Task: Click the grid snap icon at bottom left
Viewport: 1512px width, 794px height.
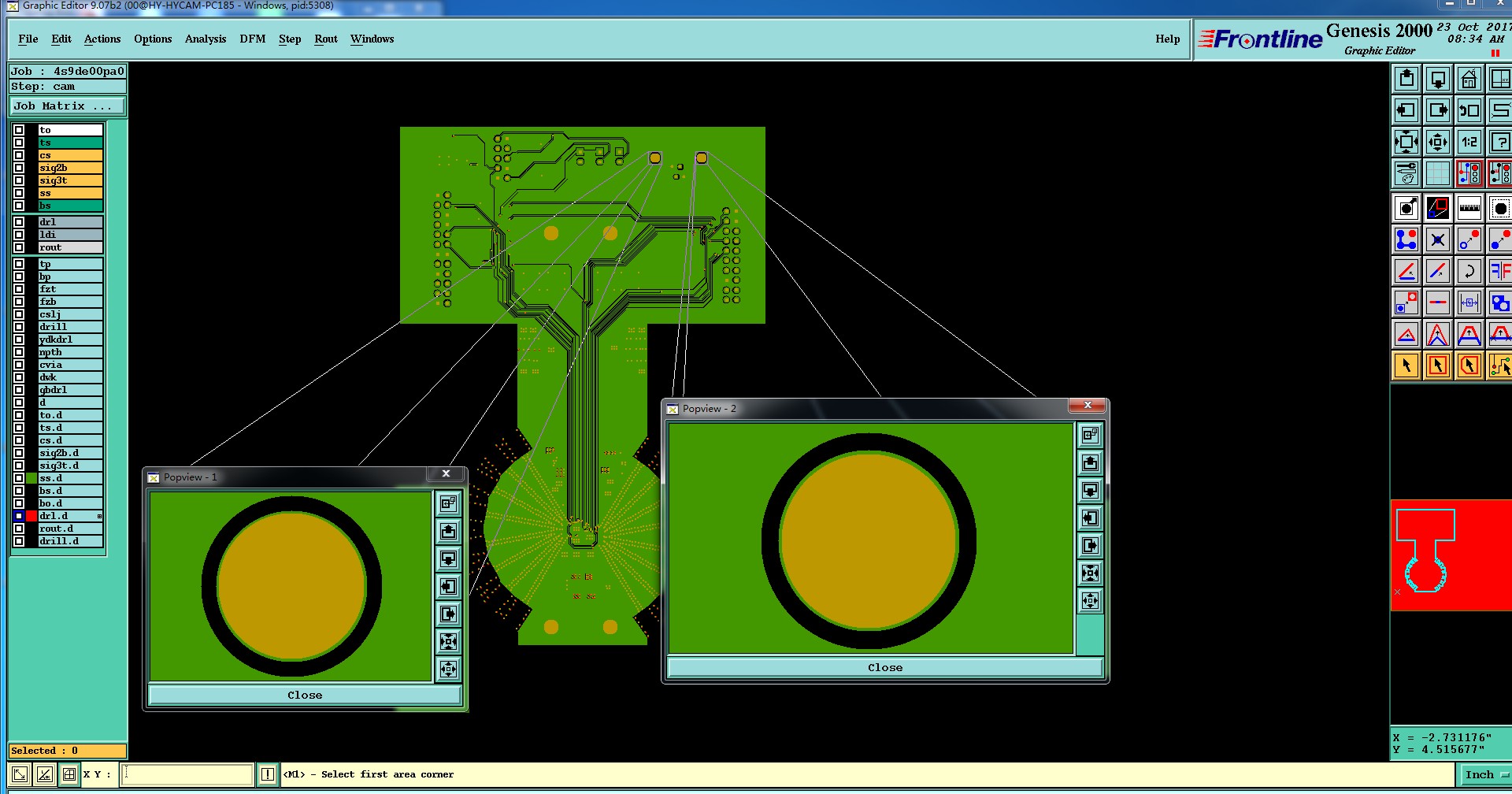Action: (x=69, y=774)
